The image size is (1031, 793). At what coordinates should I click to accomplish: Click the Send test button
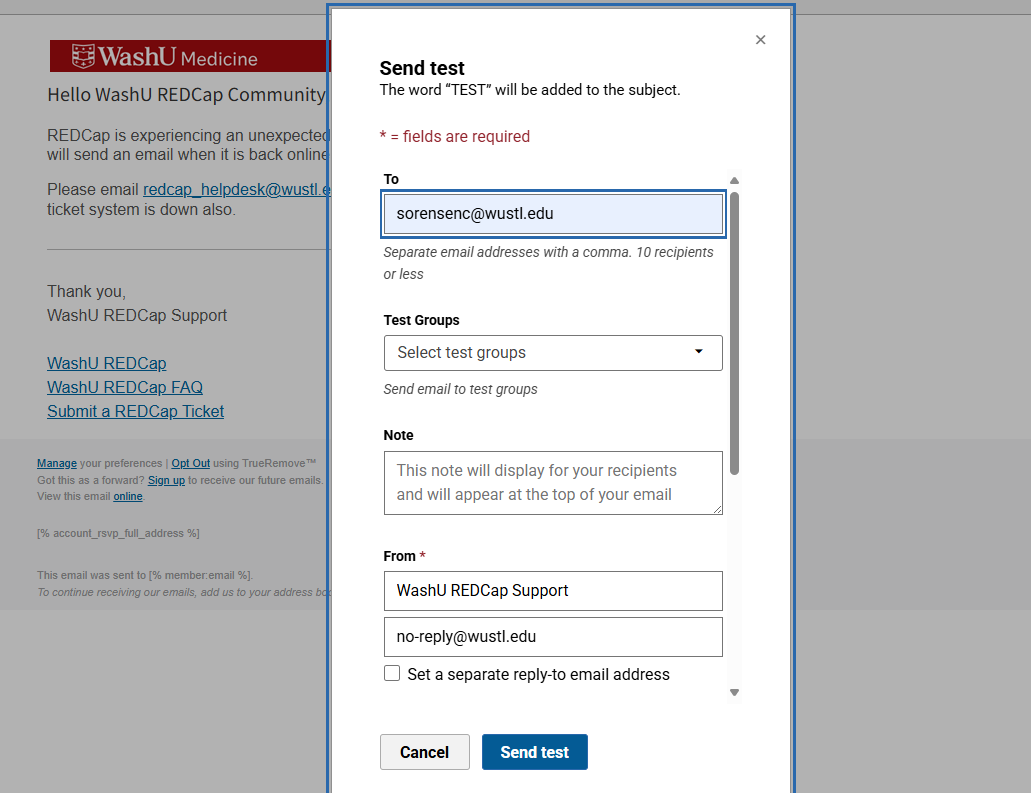coord(535,752)
